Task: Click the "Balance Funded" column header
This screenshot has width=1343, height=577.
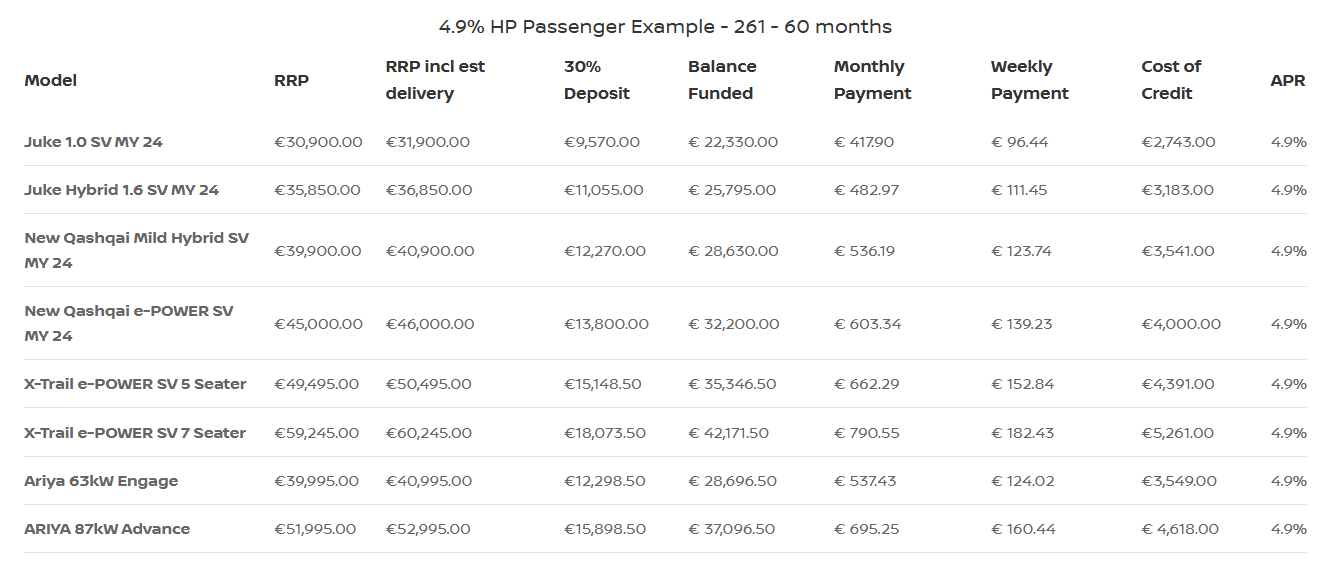Action: [x=722, y=80]
